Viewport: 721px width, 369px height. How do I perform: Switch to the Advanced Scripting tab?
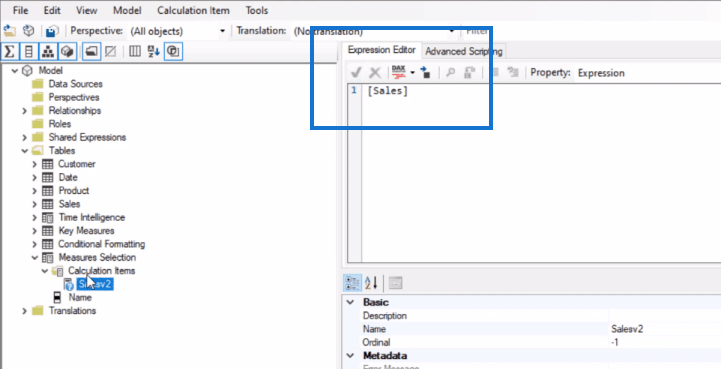(464, 52)
